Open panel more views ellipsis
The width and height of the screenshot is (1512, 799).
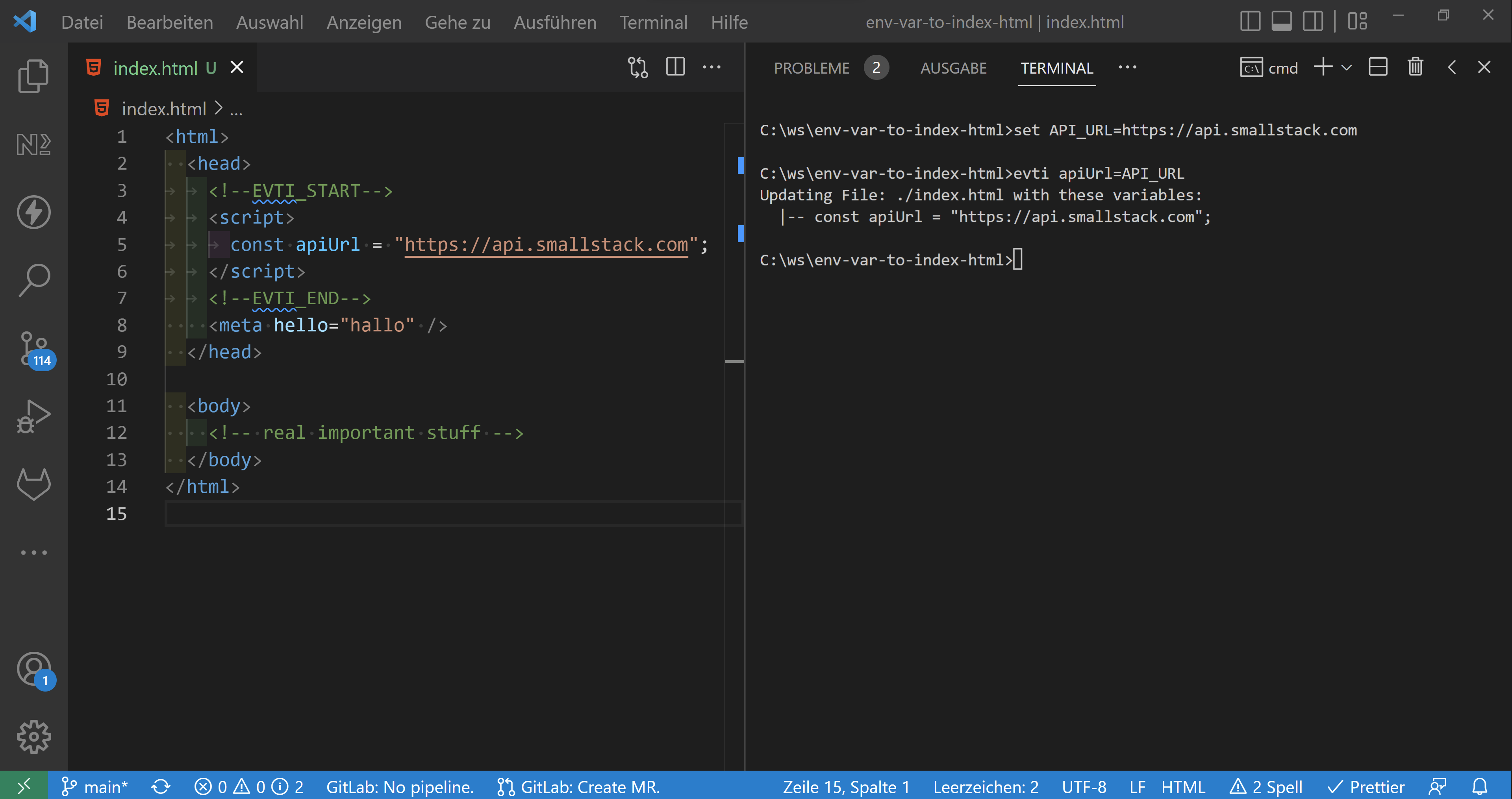click(x=1127, y=67)
